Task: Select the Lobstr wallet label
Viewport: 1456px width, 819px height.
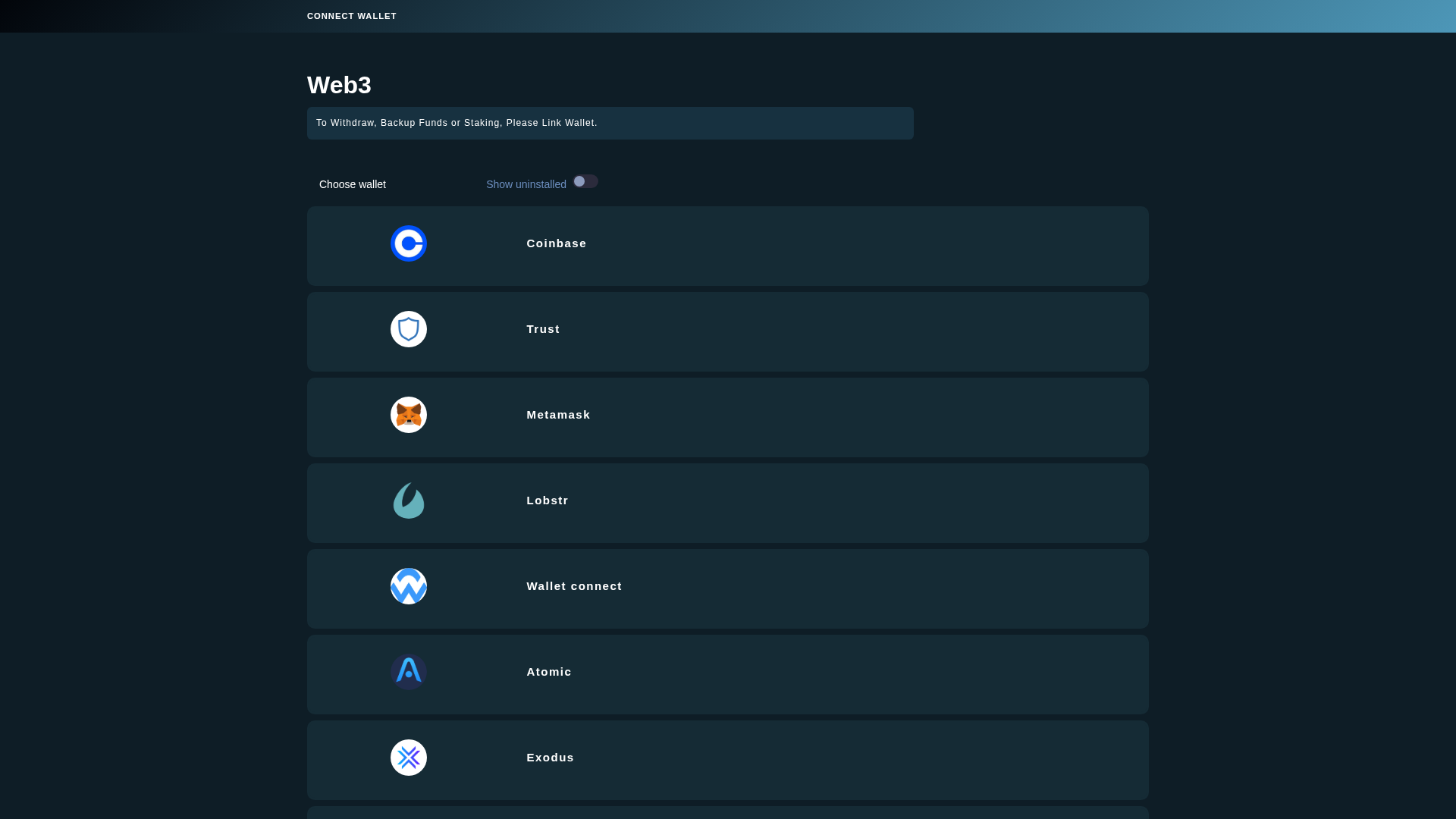Action: point(548,500)
